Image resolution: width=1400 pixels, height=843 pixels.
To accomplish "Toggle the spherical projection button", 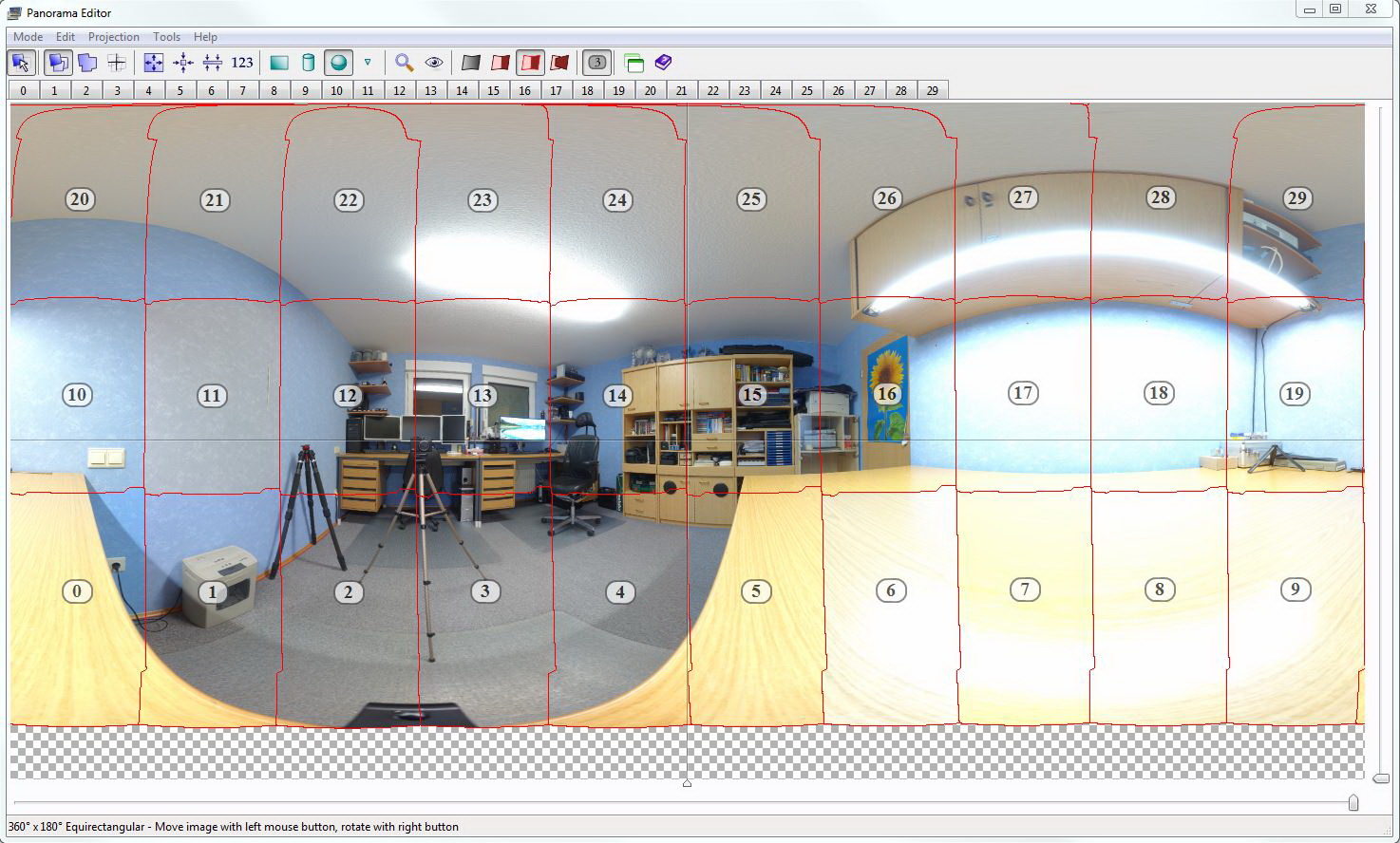I will coord(338,63).
